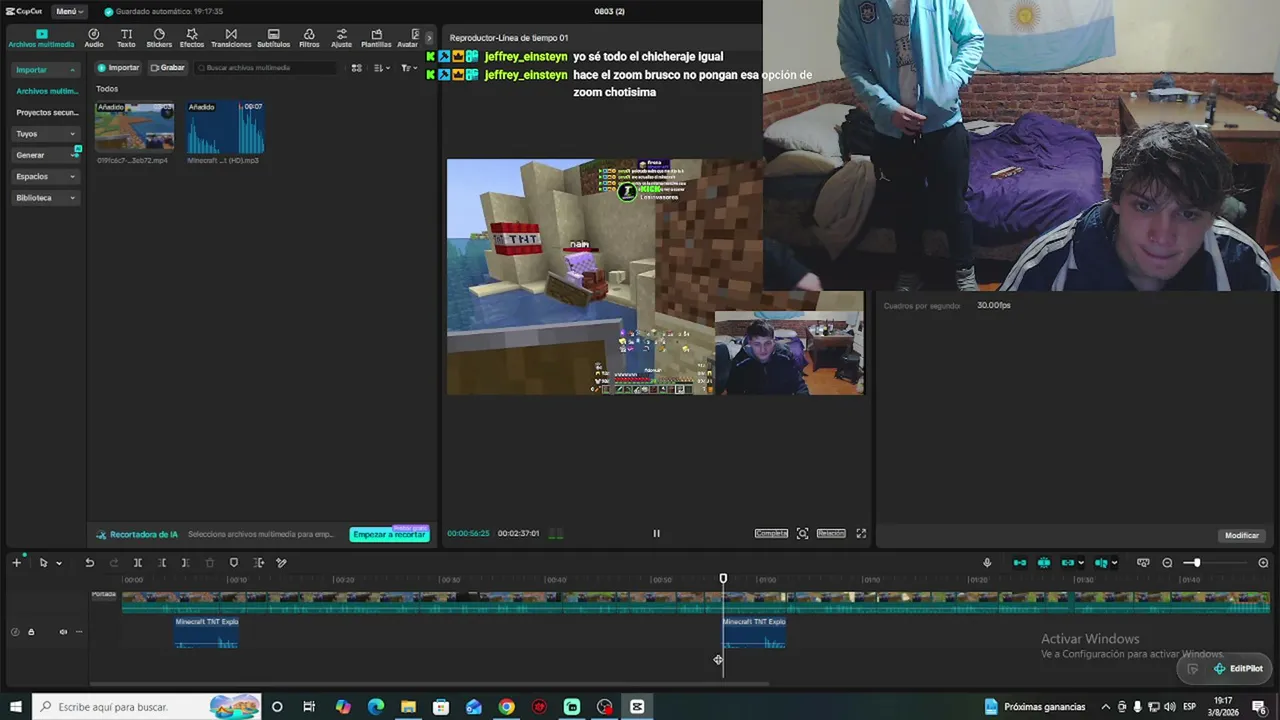
Task: Open the Texto tool panel
Action: [126, 38]
